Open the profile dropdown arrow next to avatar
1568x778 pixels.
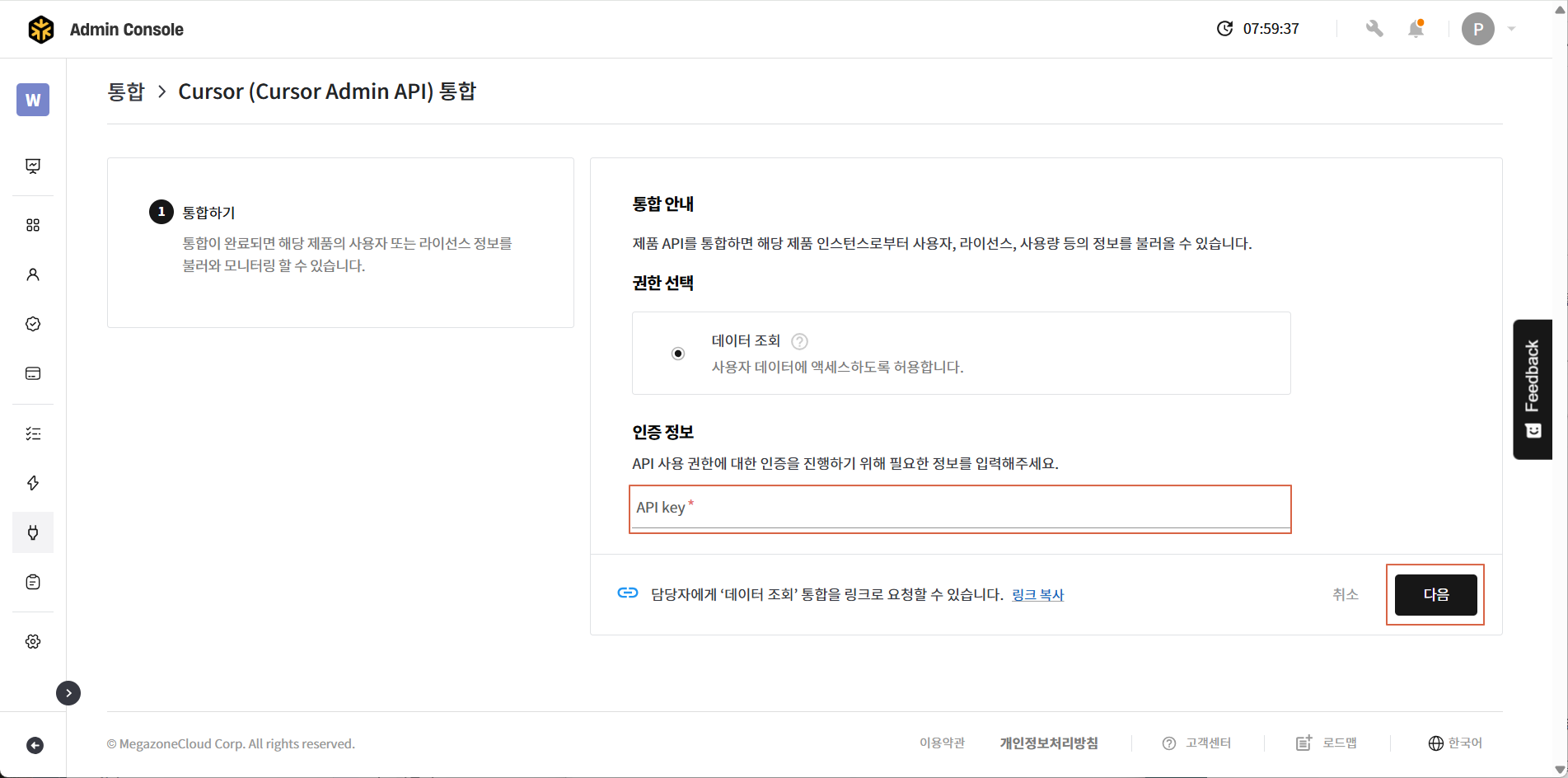click(1511, 29)
